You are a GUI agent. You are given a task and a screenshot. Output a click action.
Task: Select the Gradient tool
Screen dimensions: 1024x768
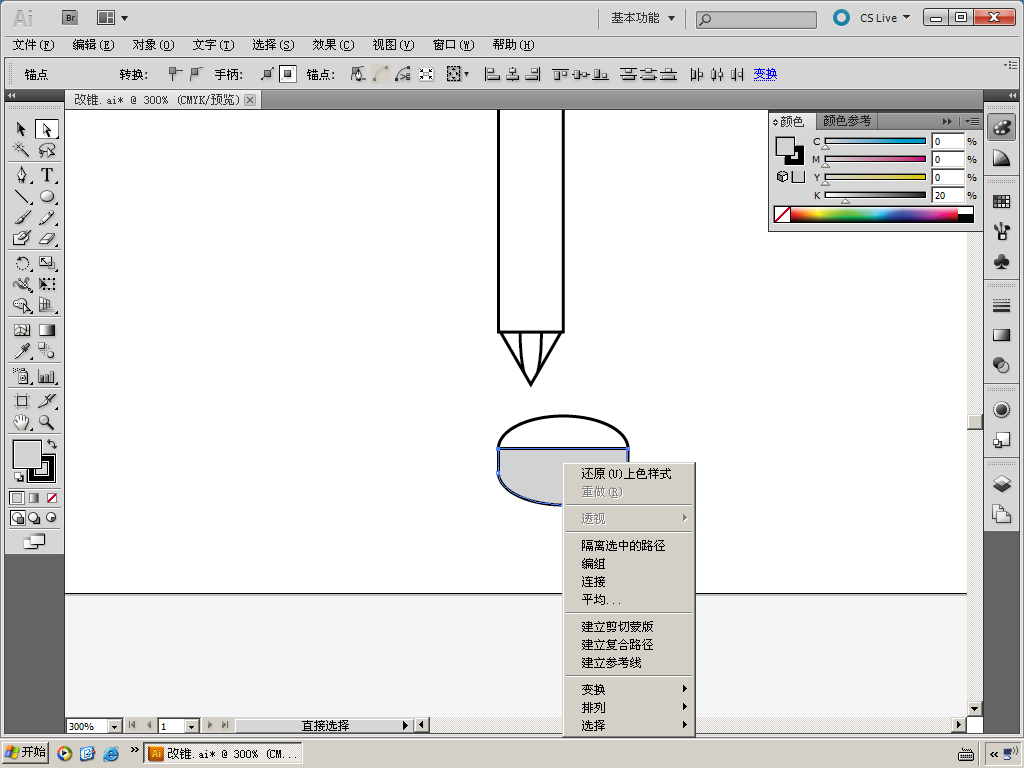click(x=46, y=330)
